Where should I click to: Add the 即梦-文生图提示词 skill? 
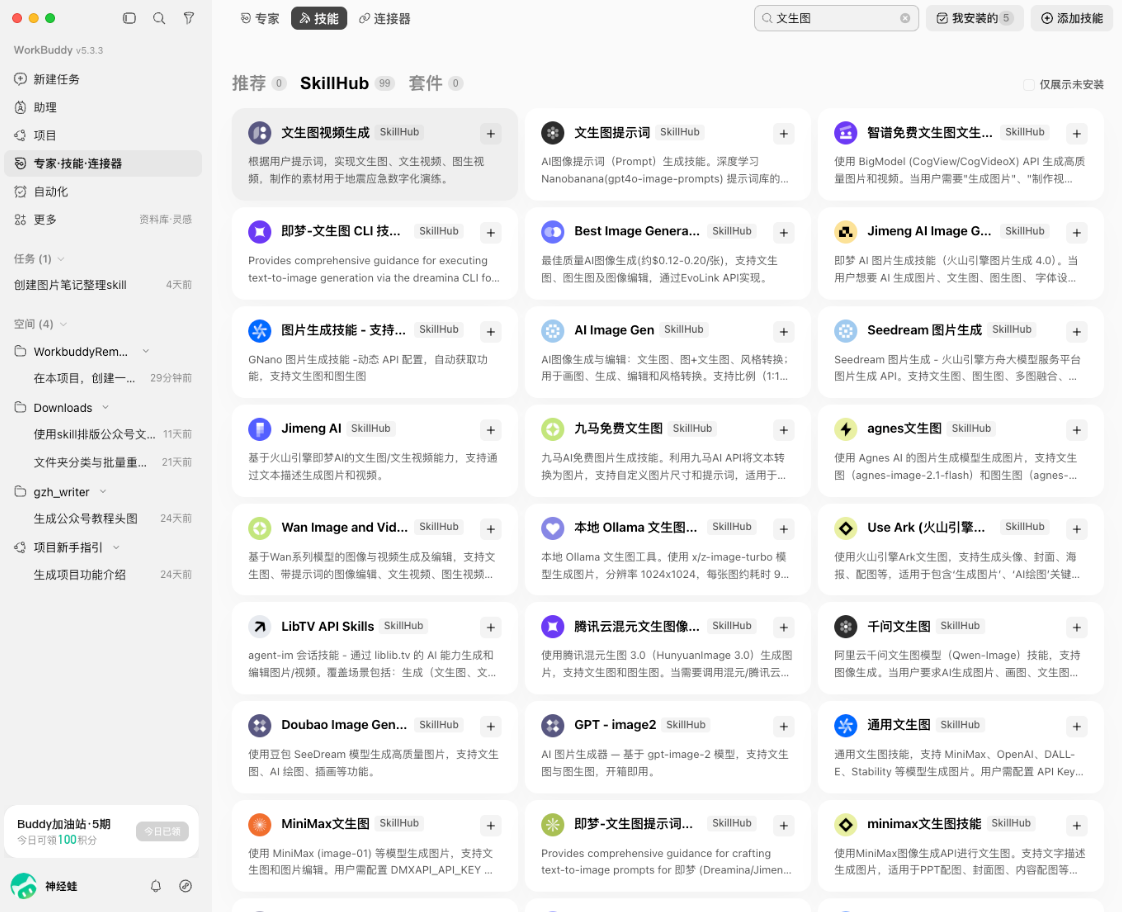(784, 825)
